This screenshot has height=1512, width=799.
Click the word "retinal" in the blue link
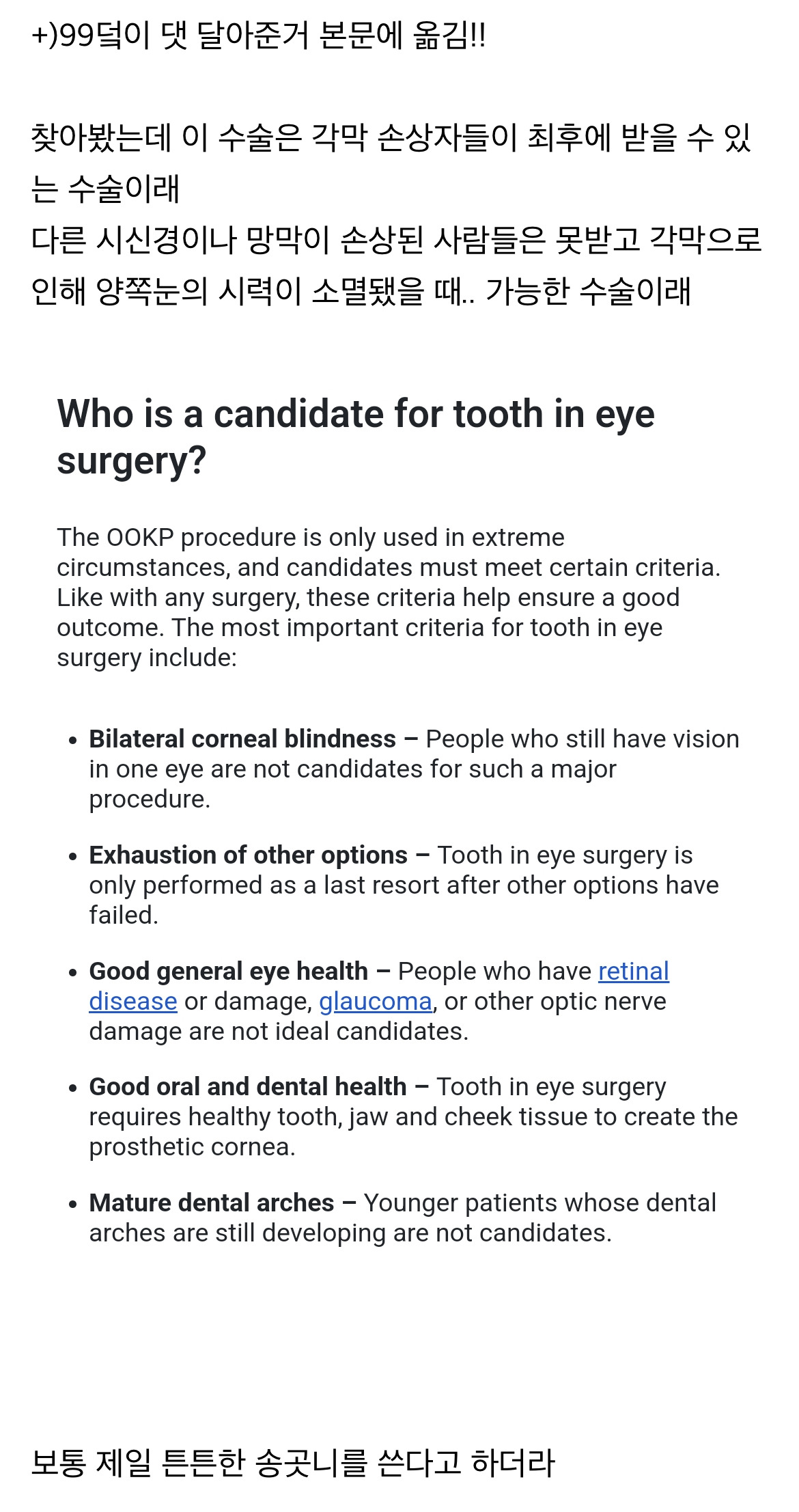[633, 972]
